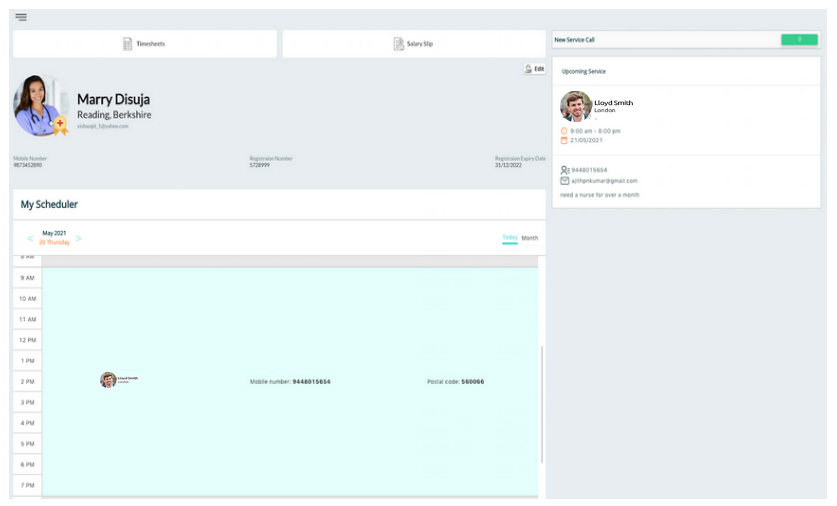Viewport: 837px width, 506px height.
Task: Click the May 2021 date label
Action: click(54, 233)
